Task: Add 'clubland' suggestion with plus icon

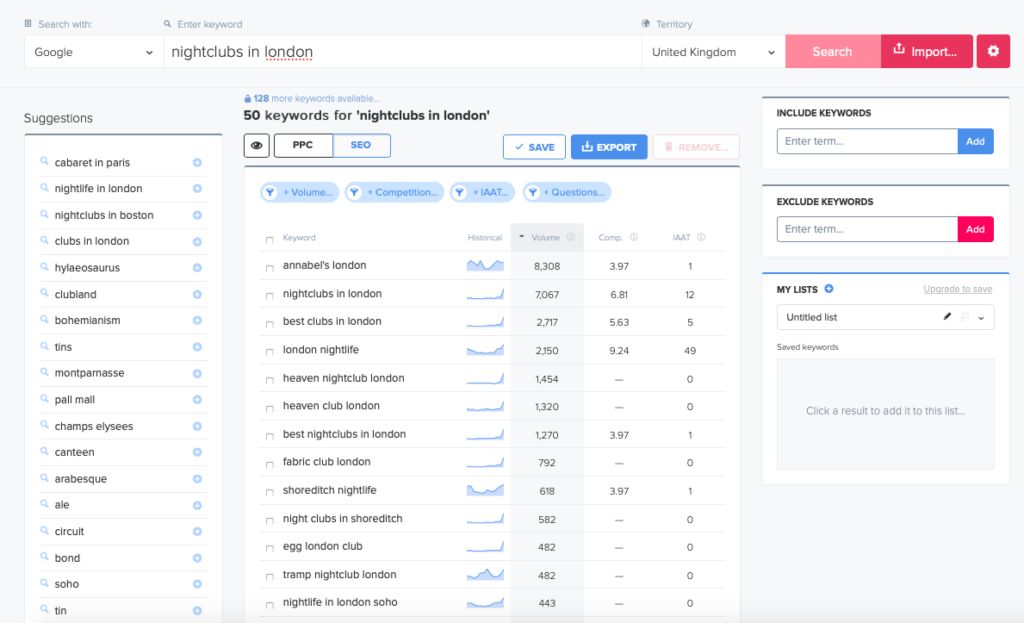Action: point(197,295)
